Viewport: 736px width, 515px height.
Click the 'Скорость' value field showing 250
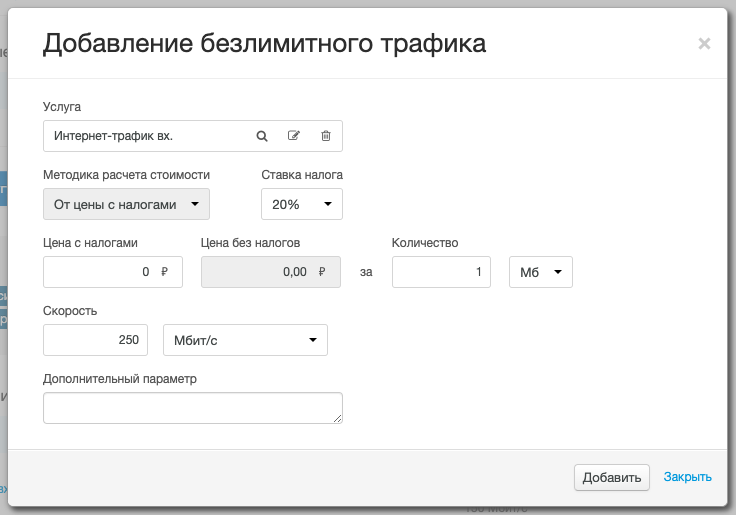95,340
